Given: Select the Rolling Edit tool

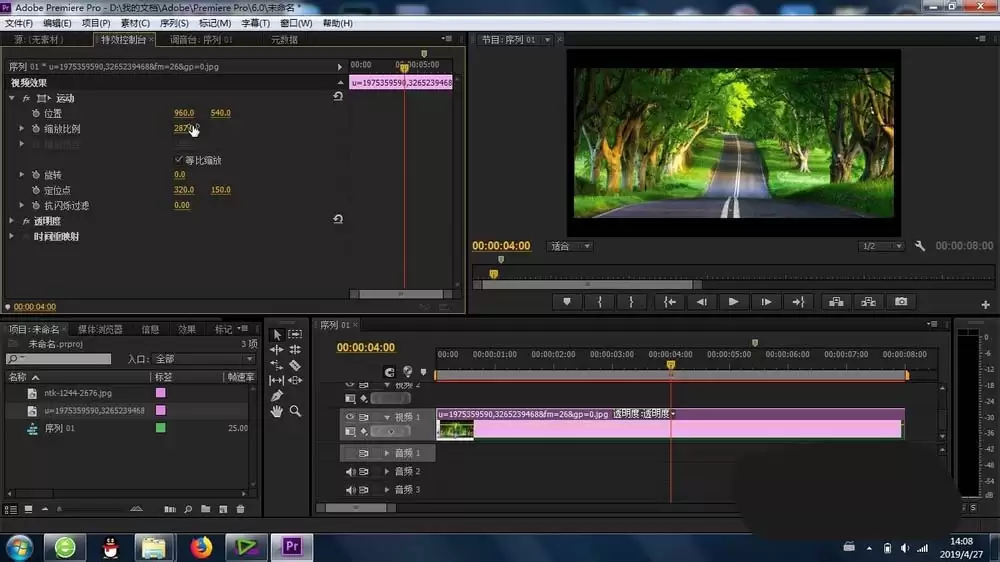Looking at the screenshot, I should (295, 350).
